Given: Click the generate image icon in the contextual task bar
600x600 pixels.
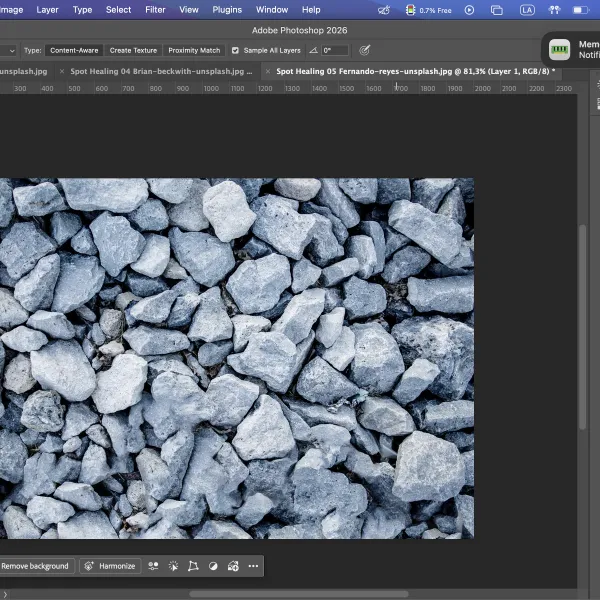Looking at the screenshot, I should 233,566.
